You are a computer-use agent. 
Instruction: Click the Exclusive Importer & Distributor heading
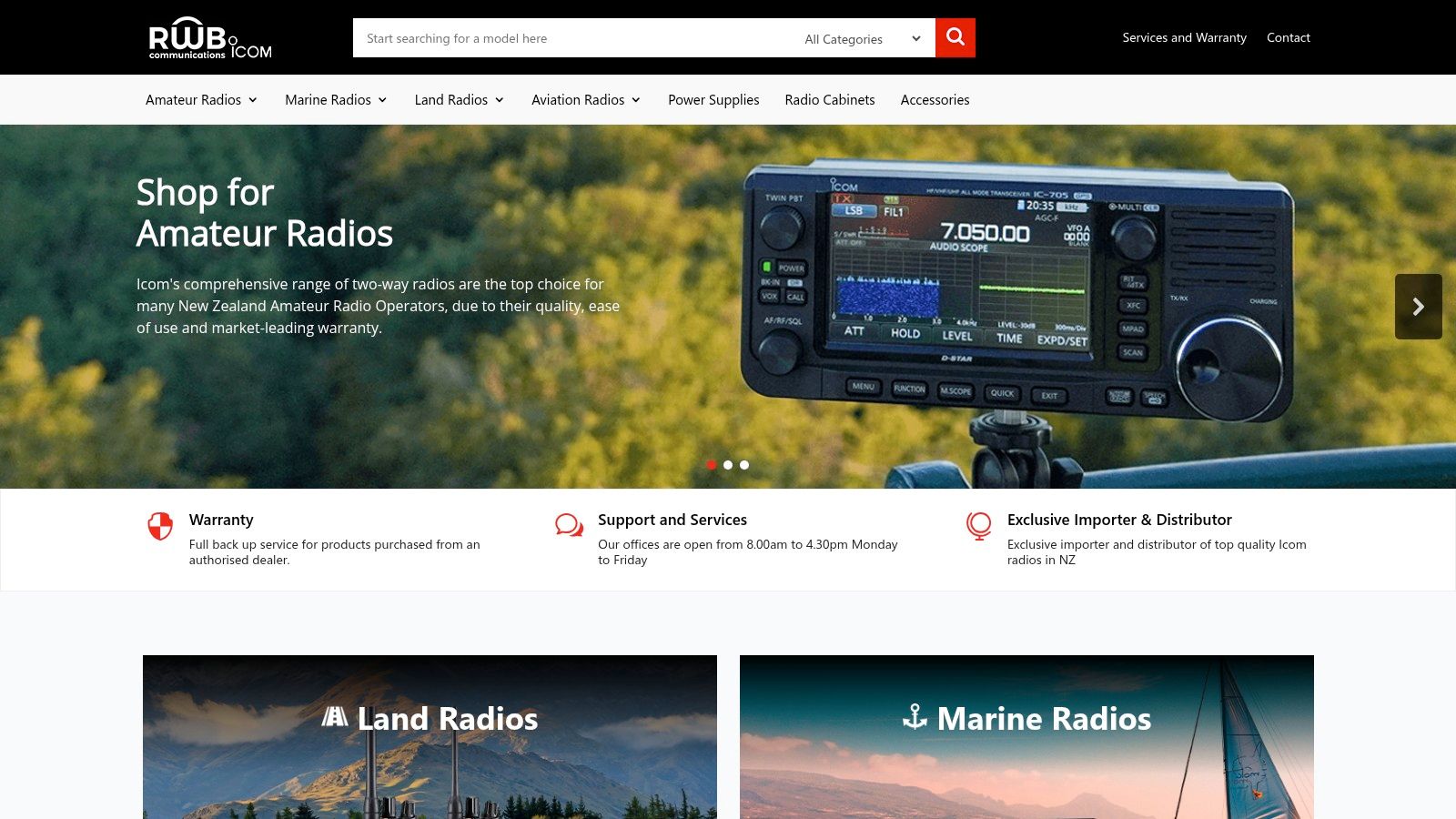pos(1119,520)
